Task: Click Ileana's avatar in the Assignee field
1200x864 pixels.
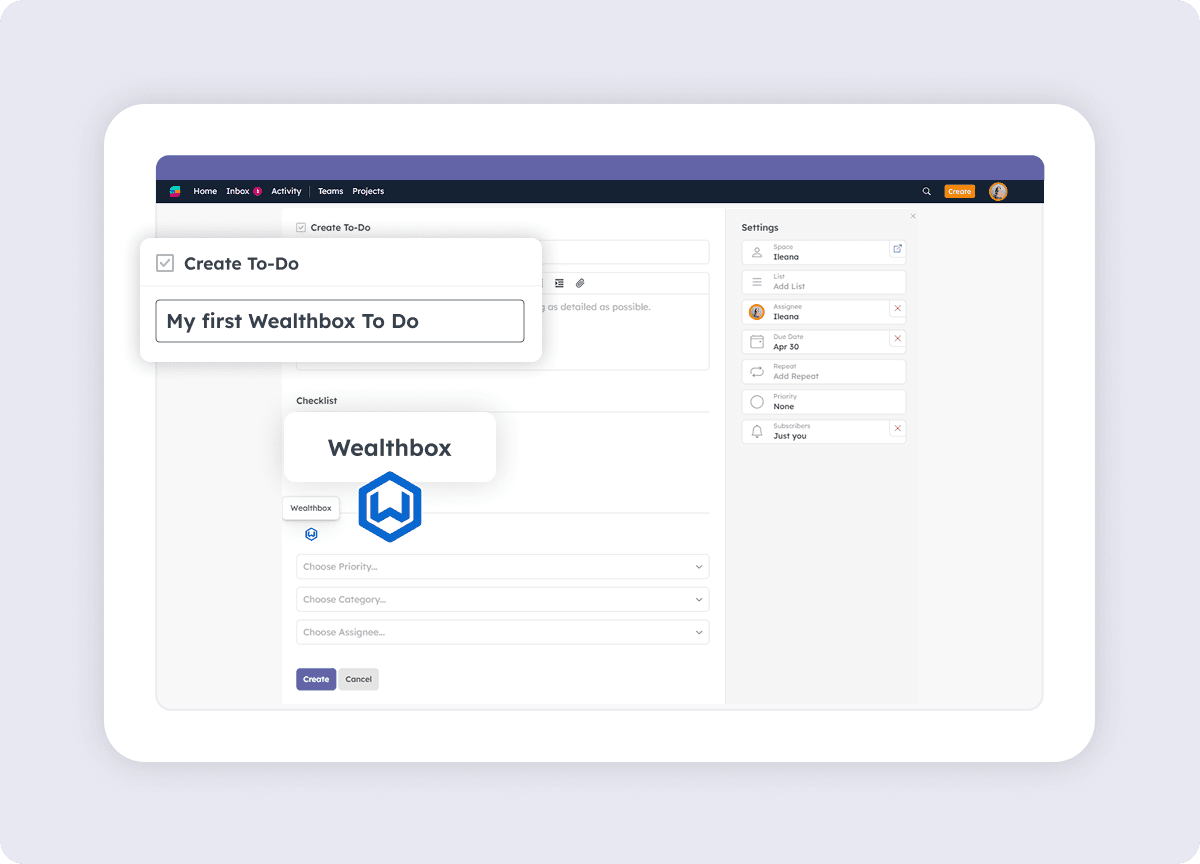Action: pos(757,312)
